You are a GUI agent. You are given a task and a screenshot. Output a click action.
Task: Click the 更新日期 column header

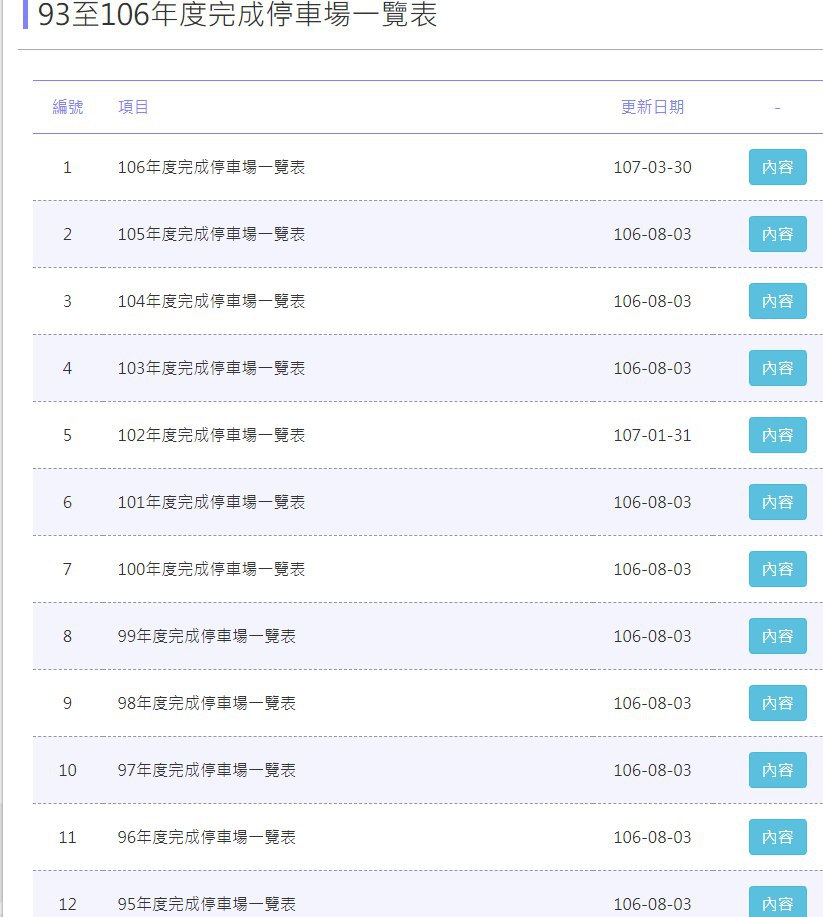point(652,107)
